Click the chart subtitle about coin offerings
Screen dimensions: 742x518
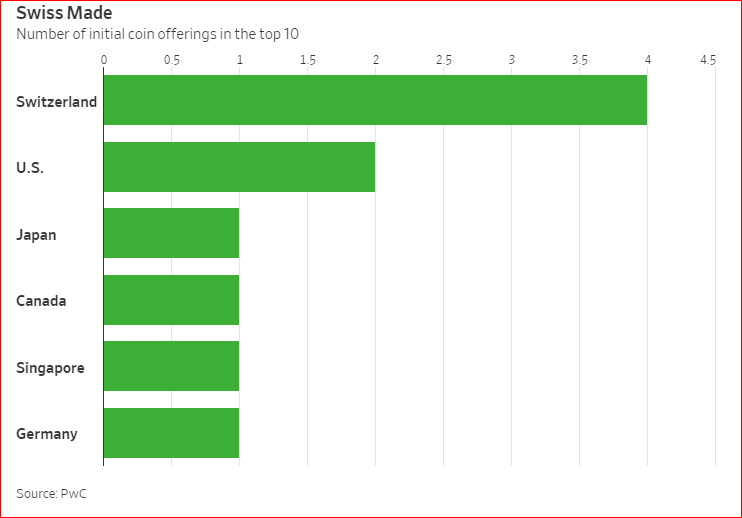point(157,34)
